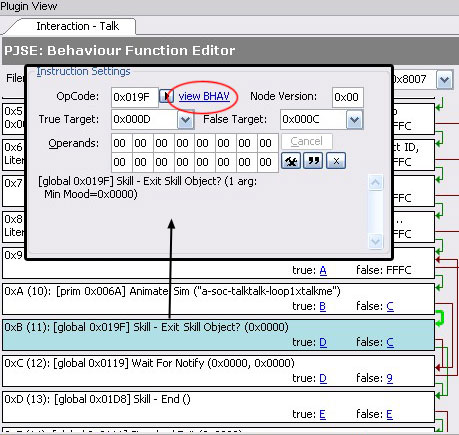Follow the false: C link on Exit Skill Object row
Image resolution: width=459 pixels, height=435 pixels.
point(390,342)
